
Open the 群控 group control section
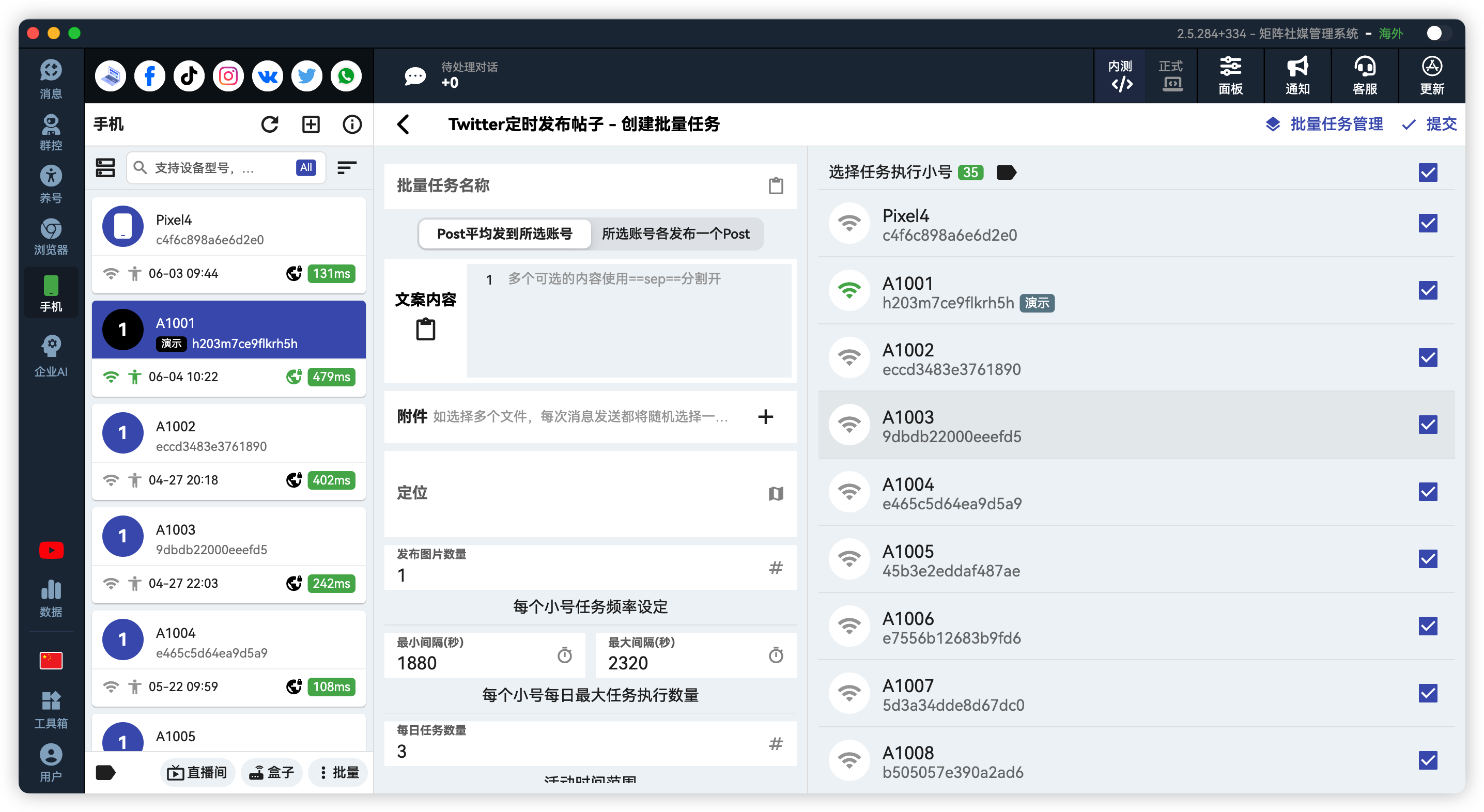click(x=51, y=132)
